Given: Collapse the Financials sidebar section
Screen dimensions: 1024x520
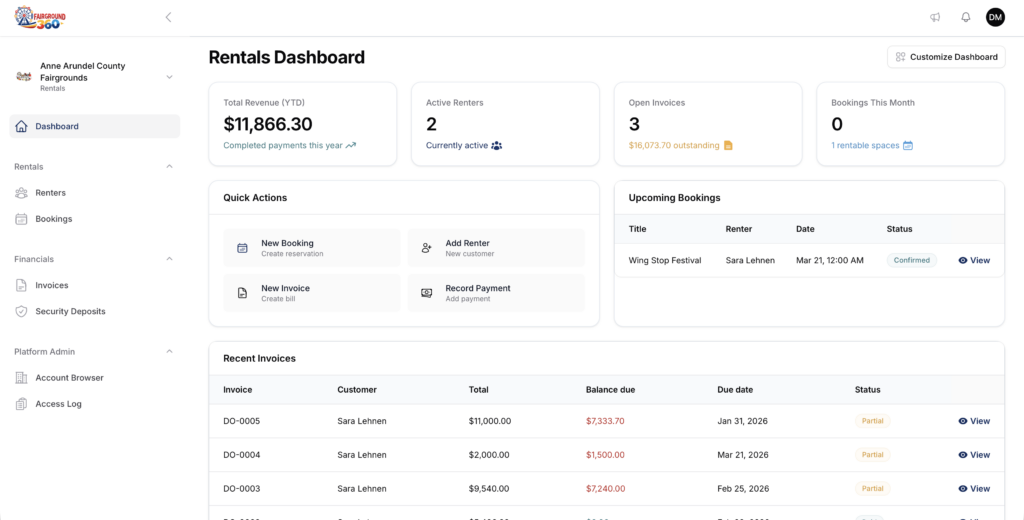Looking at the screenshot, I should pos(169,259).
